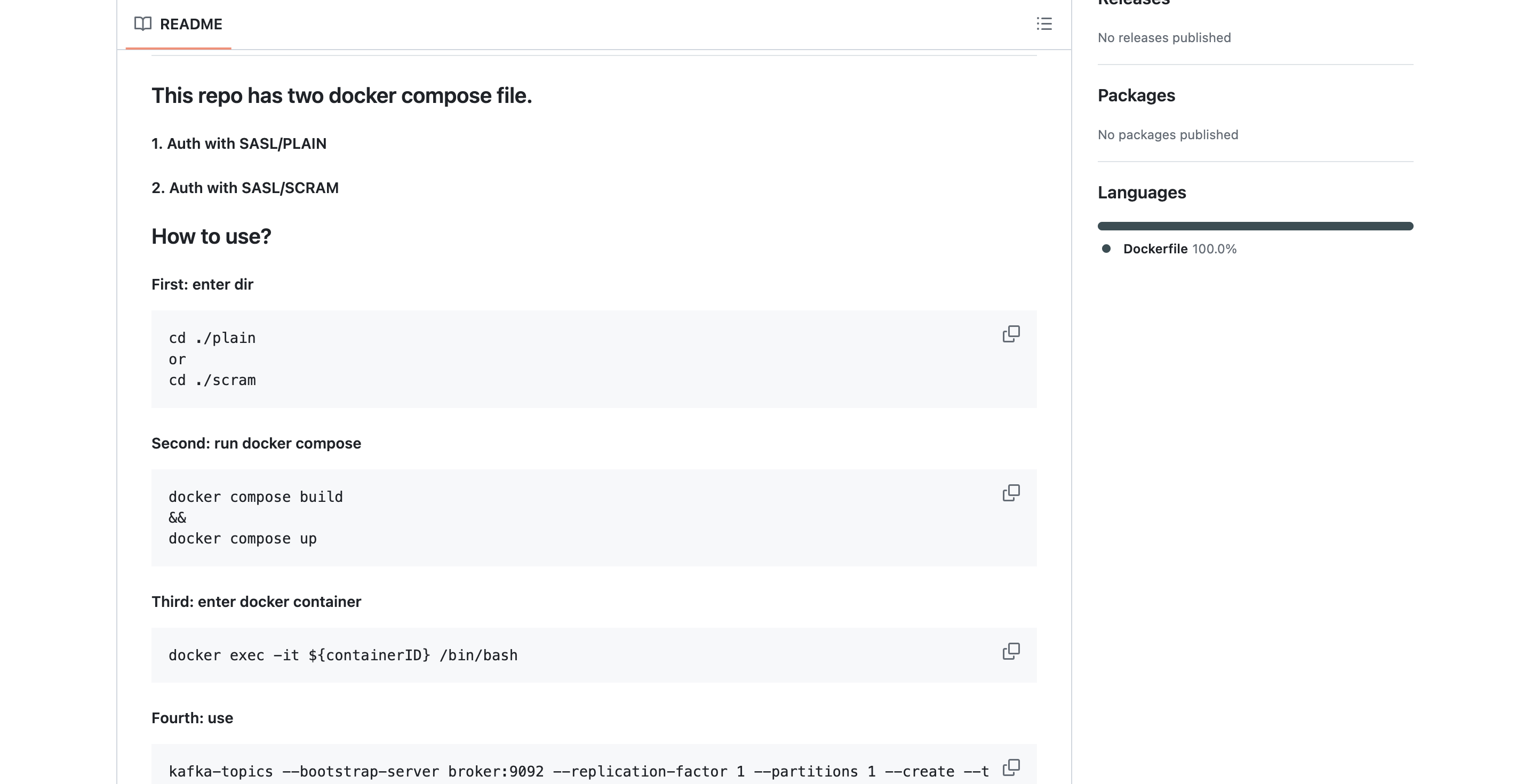Click 'First: enter dir' text
Viewport: 1532px width, 784px height.
tap(202, 284)
